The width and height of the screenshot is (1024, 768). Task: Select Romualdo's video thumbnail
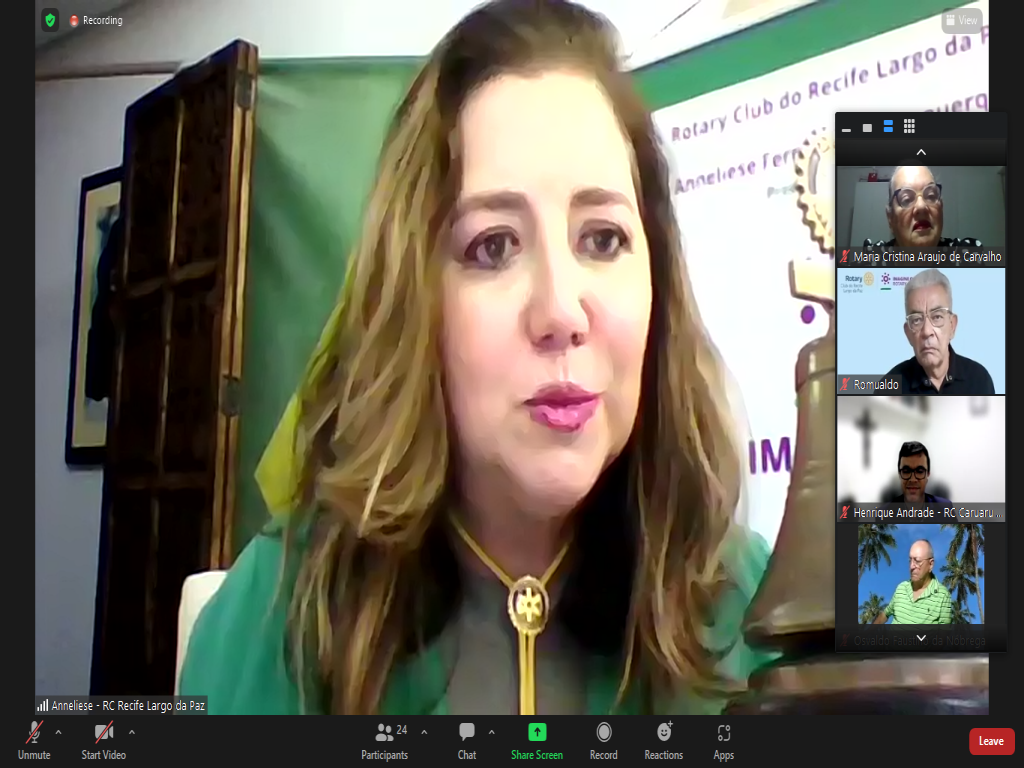click(920, 331)
